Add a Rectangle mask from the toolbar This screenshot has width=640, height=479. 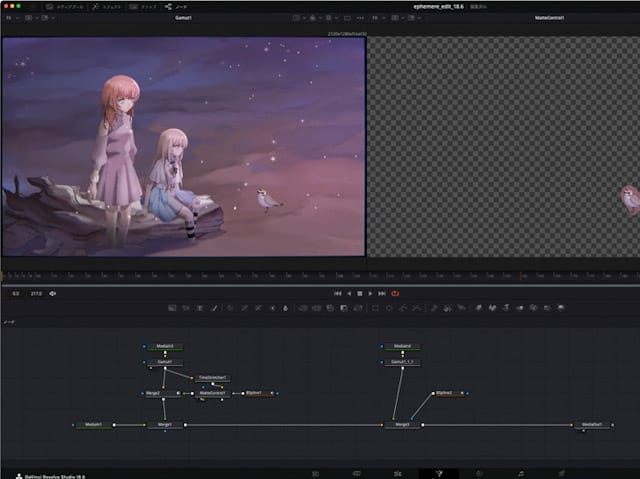[x=375, y=308]
